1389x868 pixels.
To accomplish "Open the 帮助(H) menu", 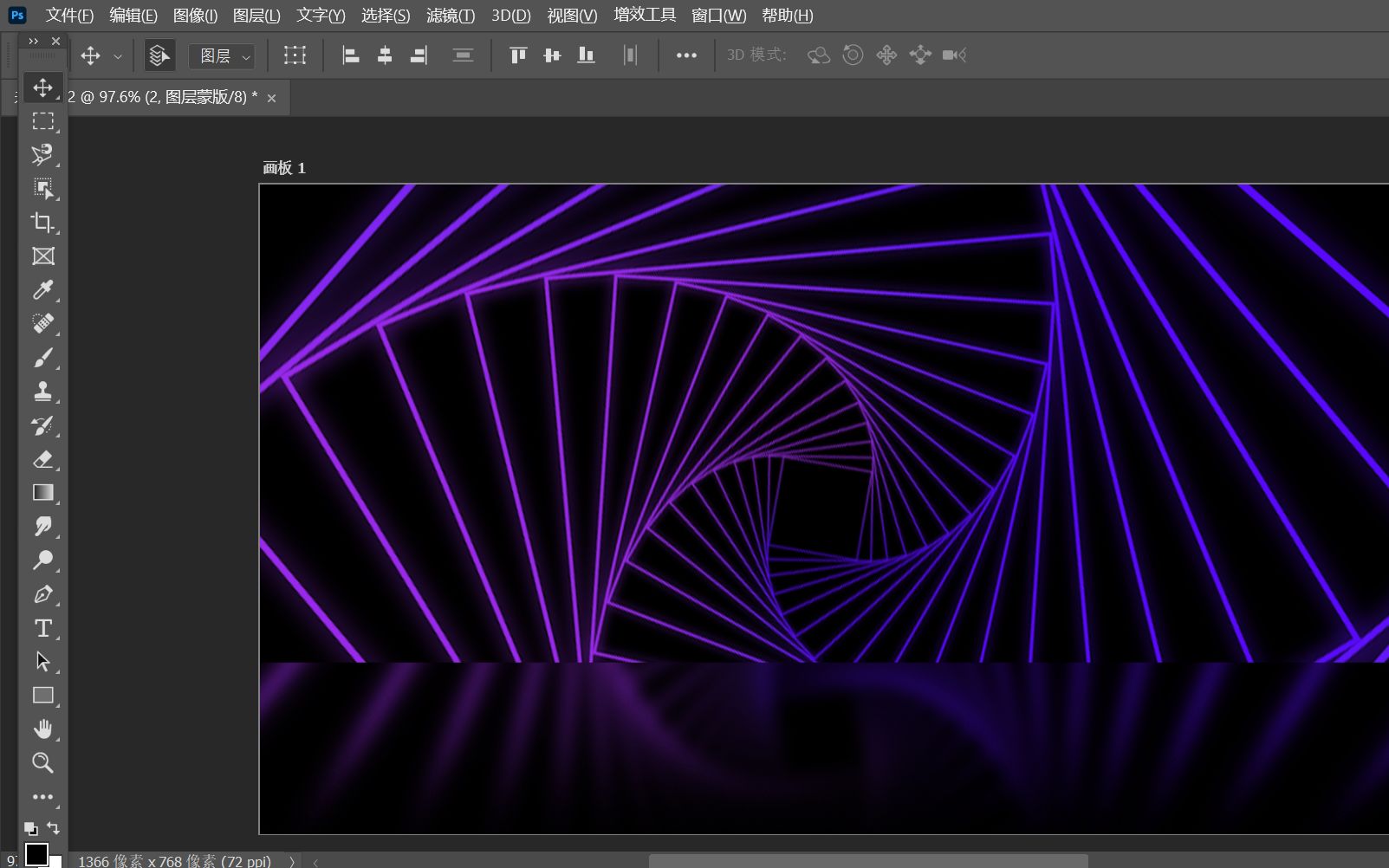I will pos(787,16).
